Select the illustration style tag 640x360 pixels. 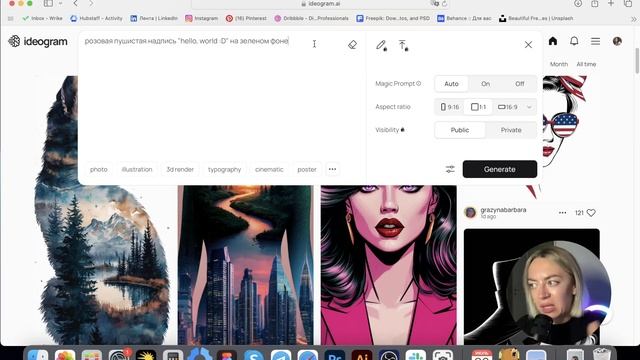click(x=137, y=169)
